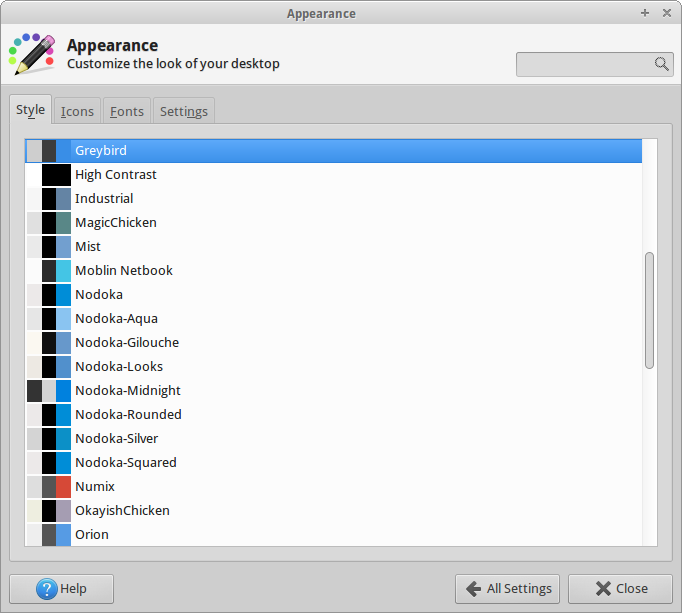
Task: Click the teal MagicChicken color swatch
Action: [x=64, y=223]
